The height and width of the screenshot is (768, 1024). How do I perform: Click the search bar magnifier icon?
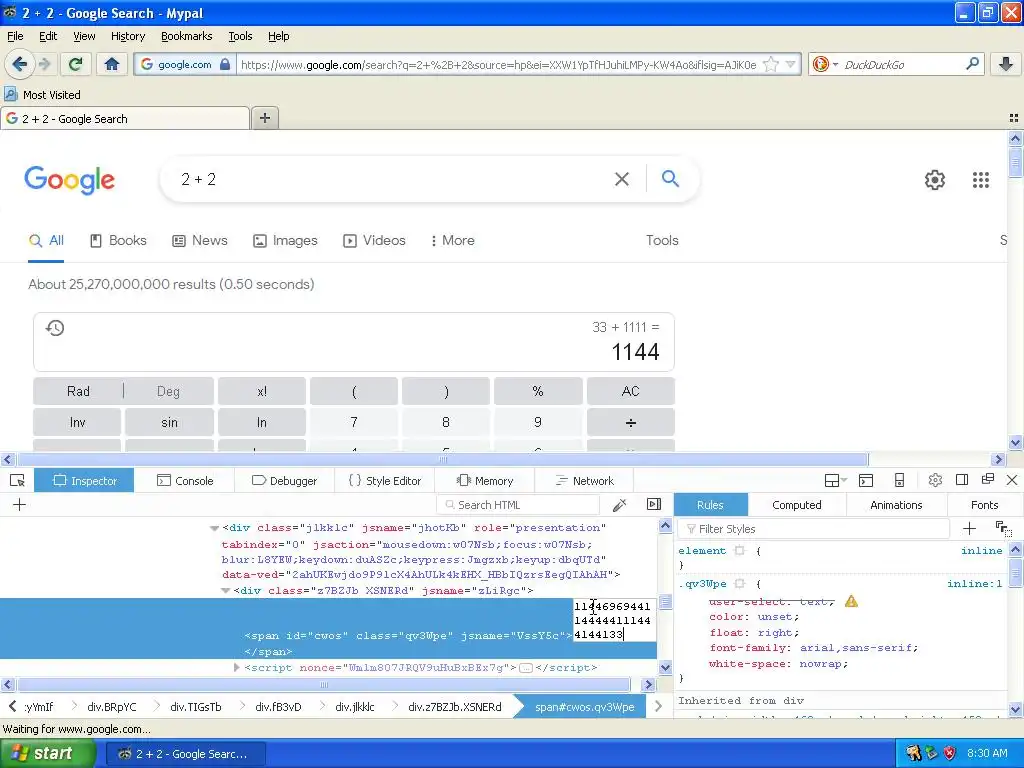coord(972,64)
